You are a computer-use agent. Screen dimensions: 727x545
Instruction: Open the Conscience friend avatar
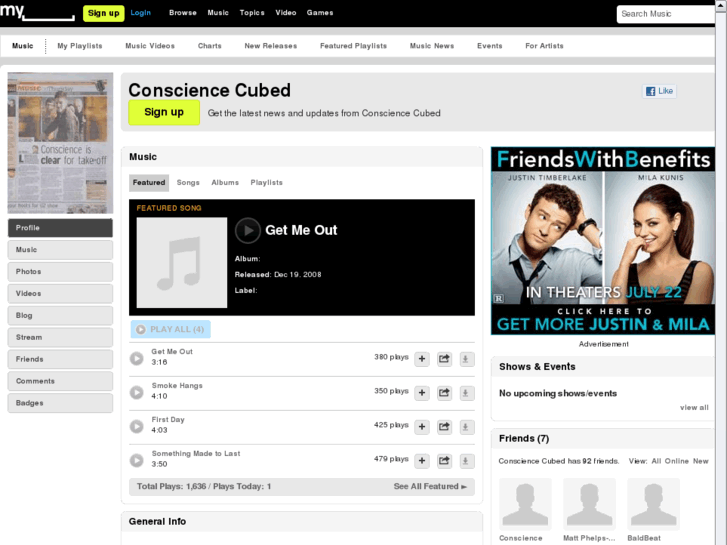[x=525, y=504]
